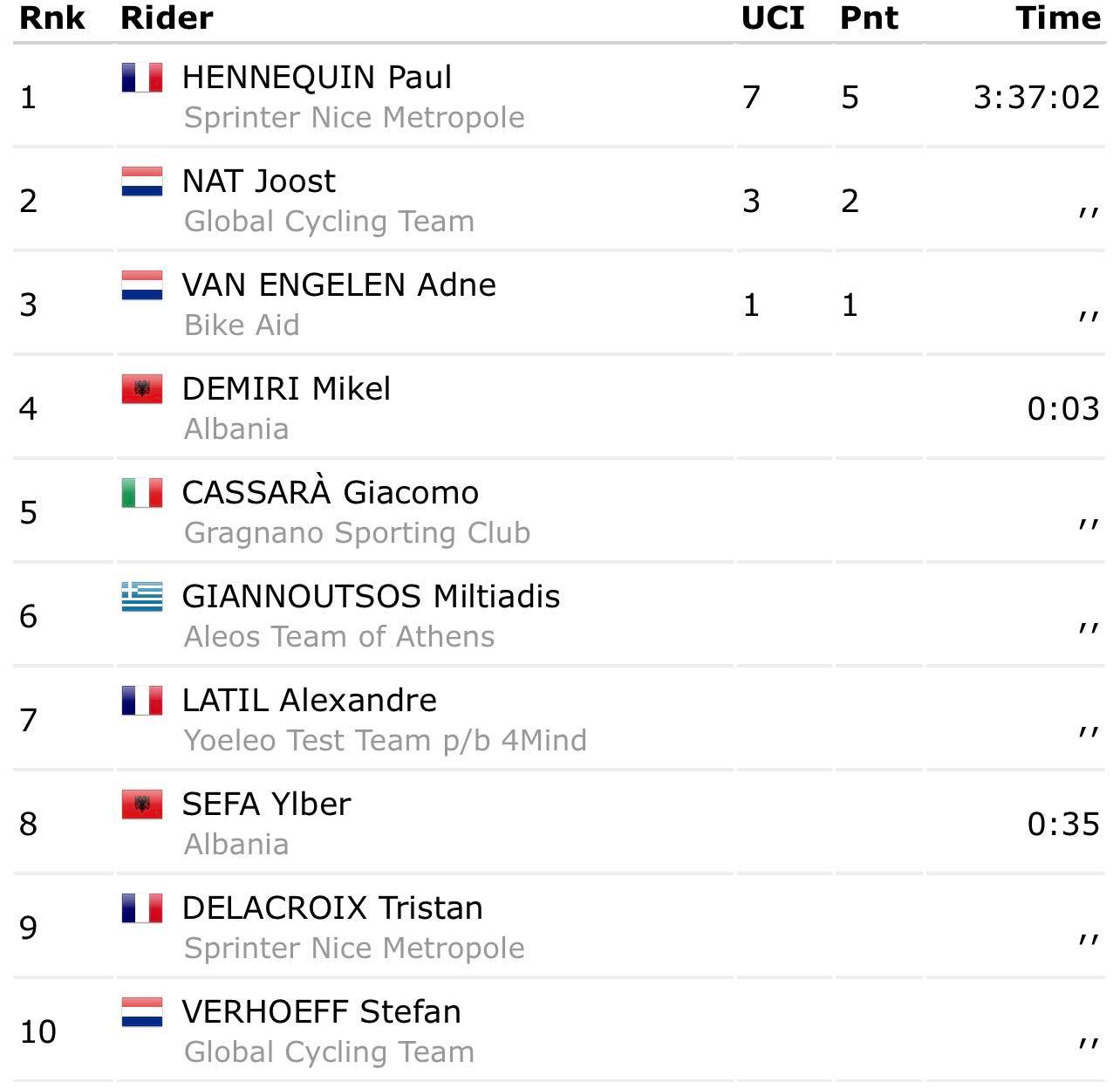Click the Pnt column header
Image resolution: width=1120 pixels, height=1089 pixels.
[869, 17]
